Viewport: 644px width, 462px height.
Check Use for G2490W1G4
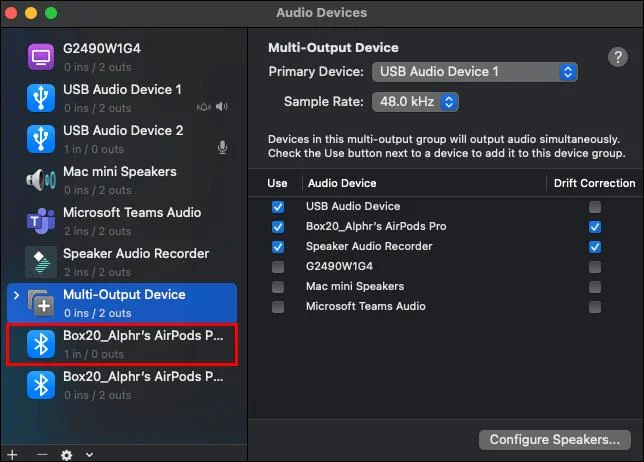(x=278, y=267)
